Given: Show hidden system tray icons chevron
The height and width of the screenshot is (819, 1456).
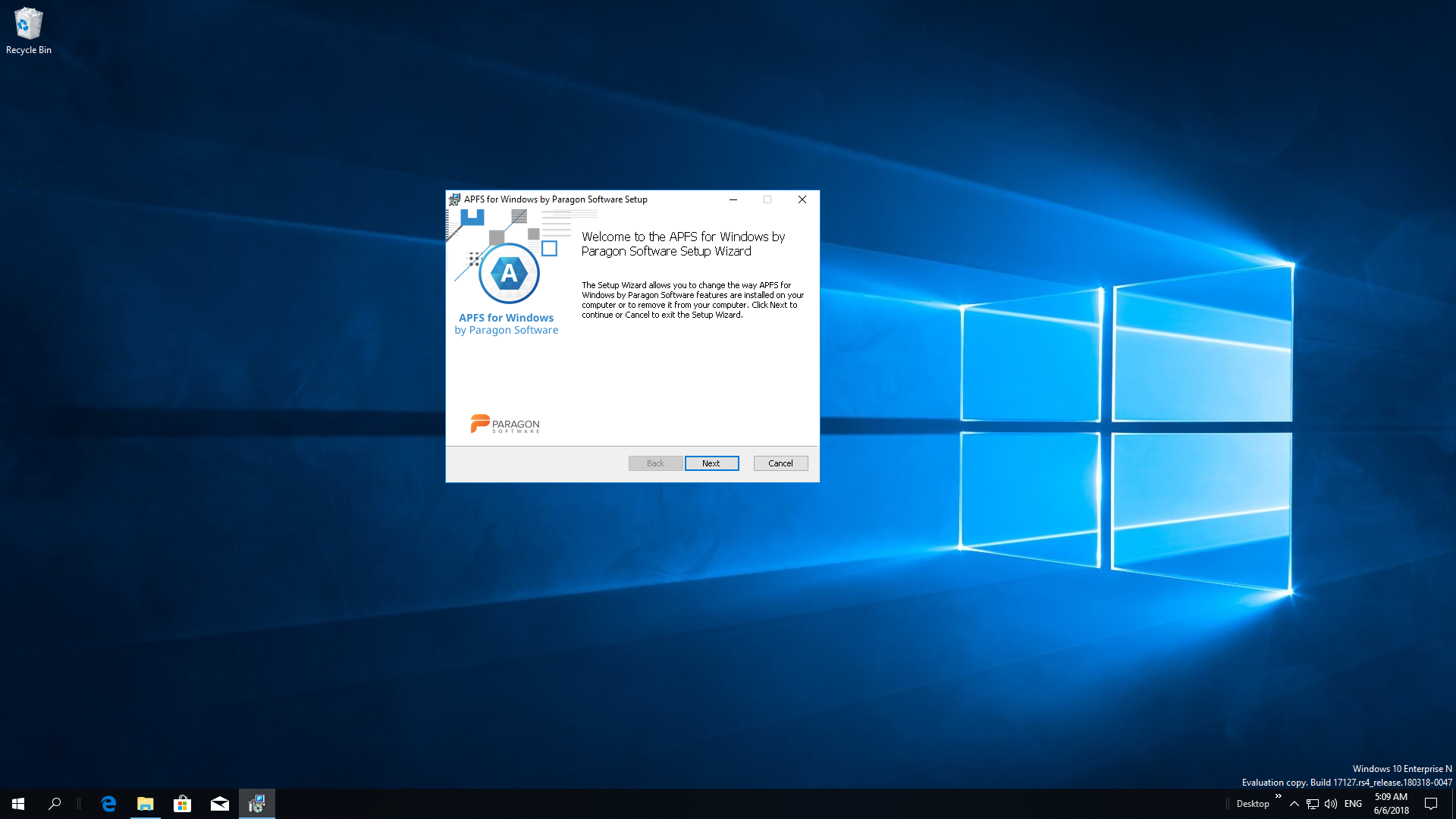Looking at the screenshot, I should click(x=1294, y=804).
